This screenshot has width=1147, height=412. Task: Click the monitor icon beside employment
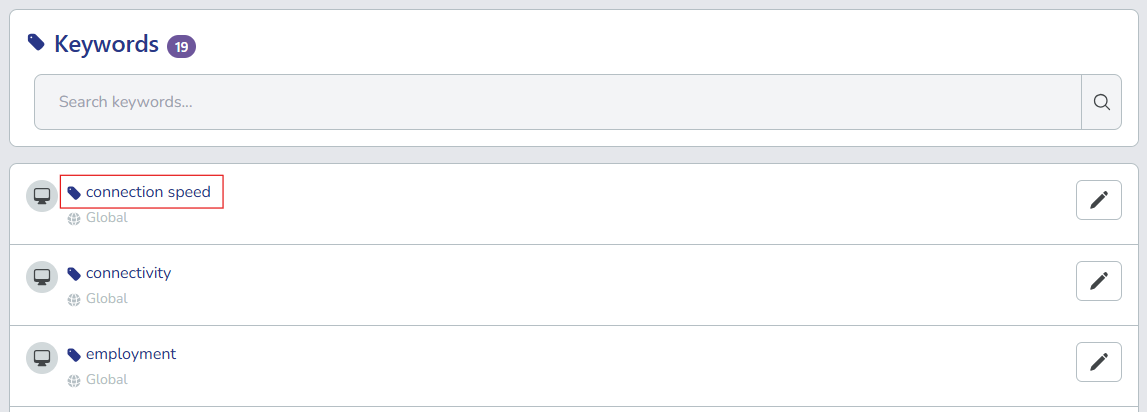point(42,358)
